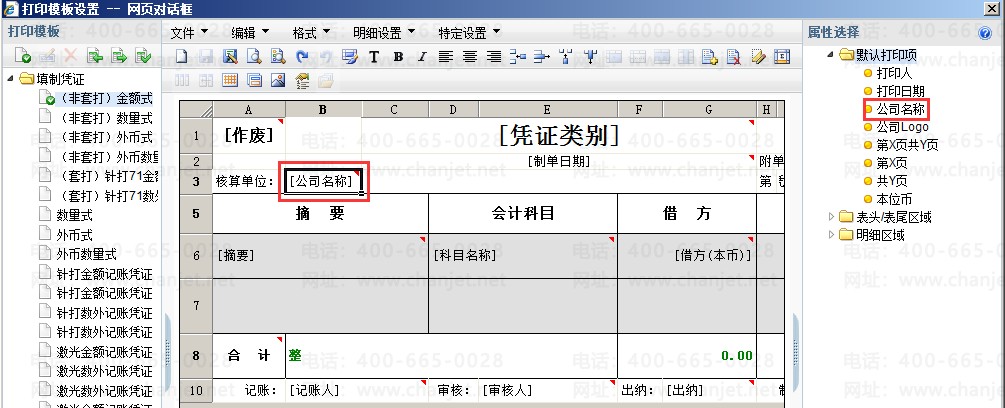1005x408 pixels.
Task: Select the (非套打)金额式 template
Action: [x=104, y=99]
